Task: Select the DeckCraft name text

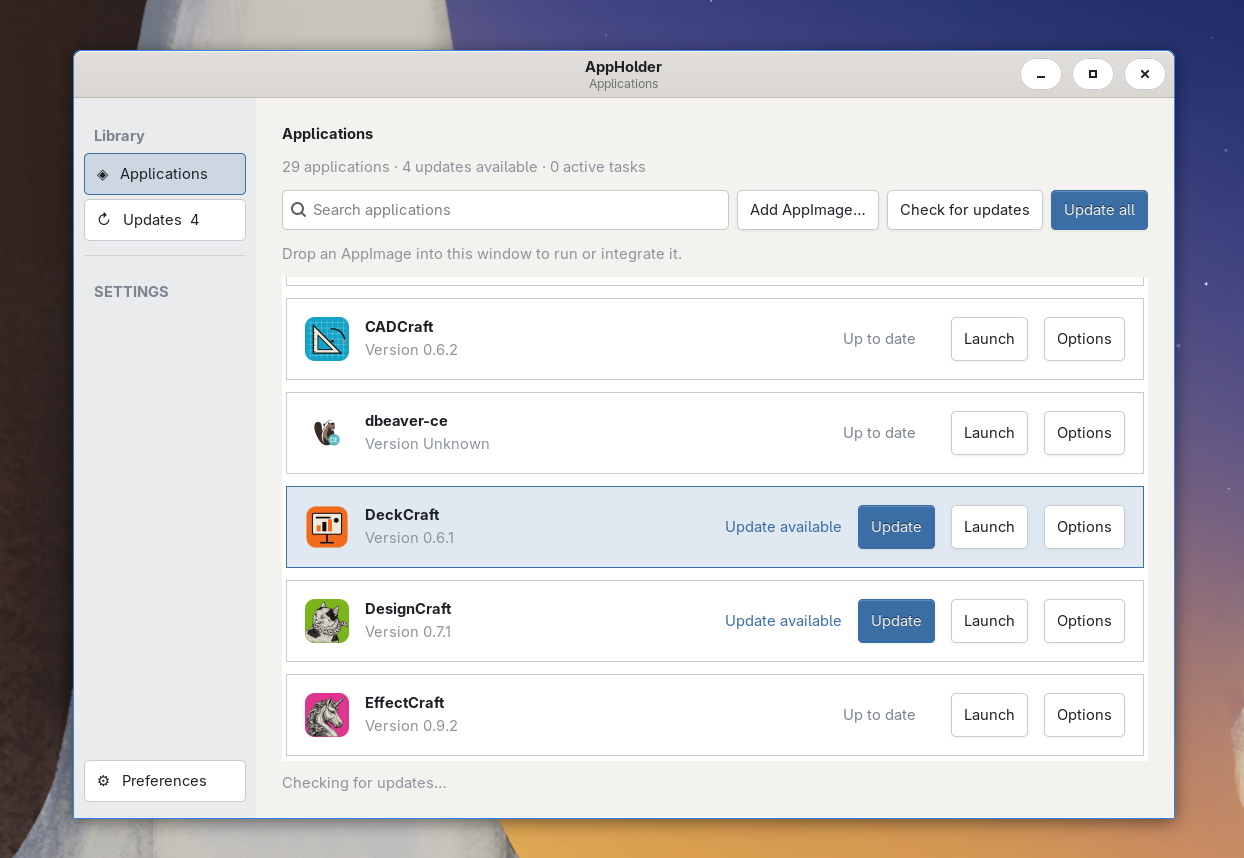Action: [402, 515]
